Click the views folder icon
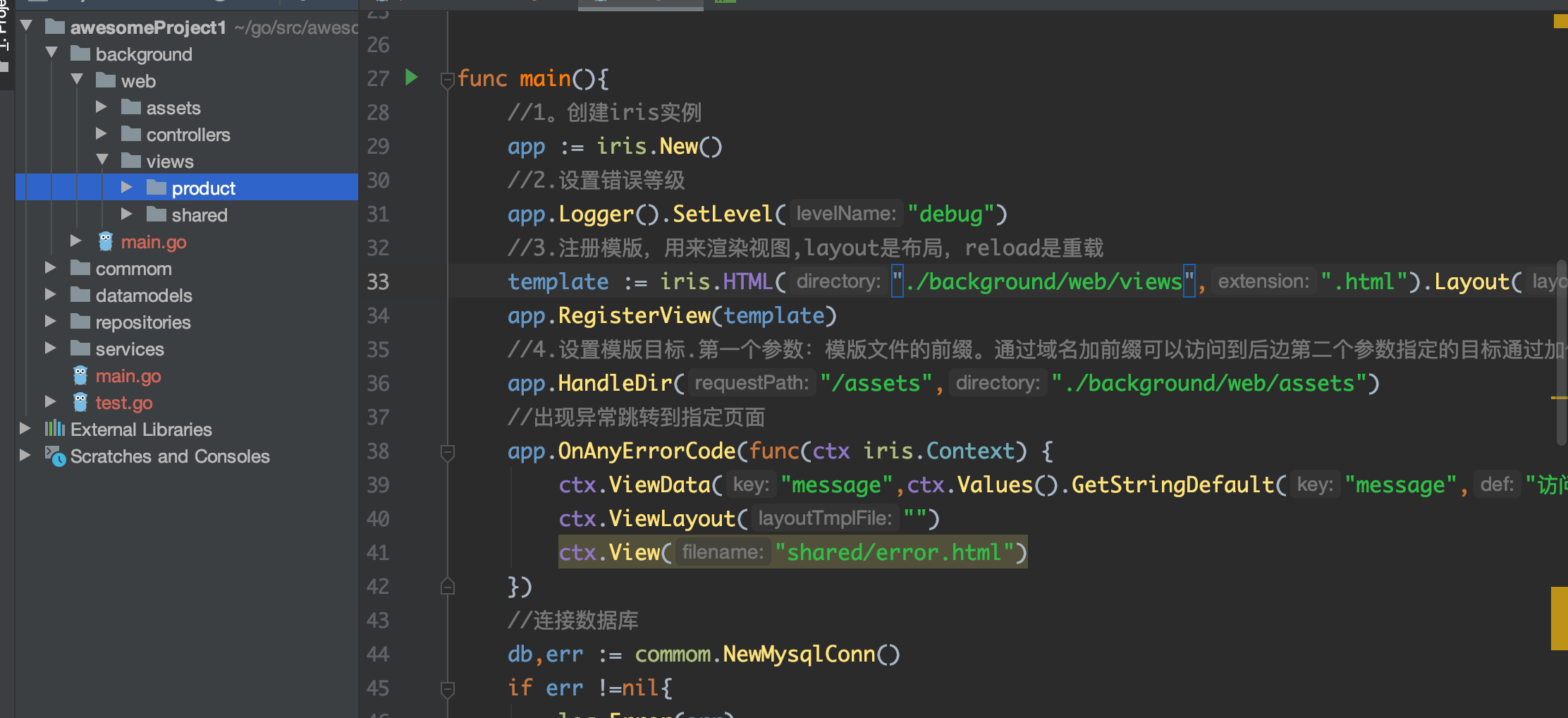This screenshot has height=718, width=1568. pos(131,161)
